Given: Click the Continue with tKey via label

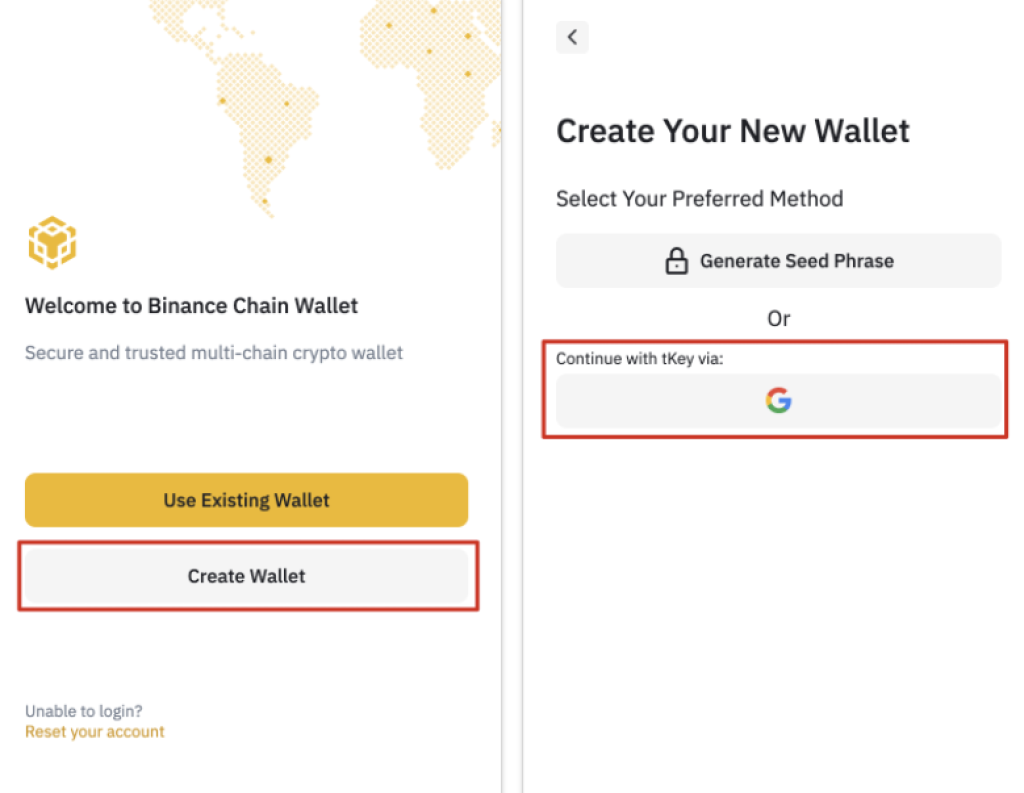Looking at the screenshot, I should [639, 359].
